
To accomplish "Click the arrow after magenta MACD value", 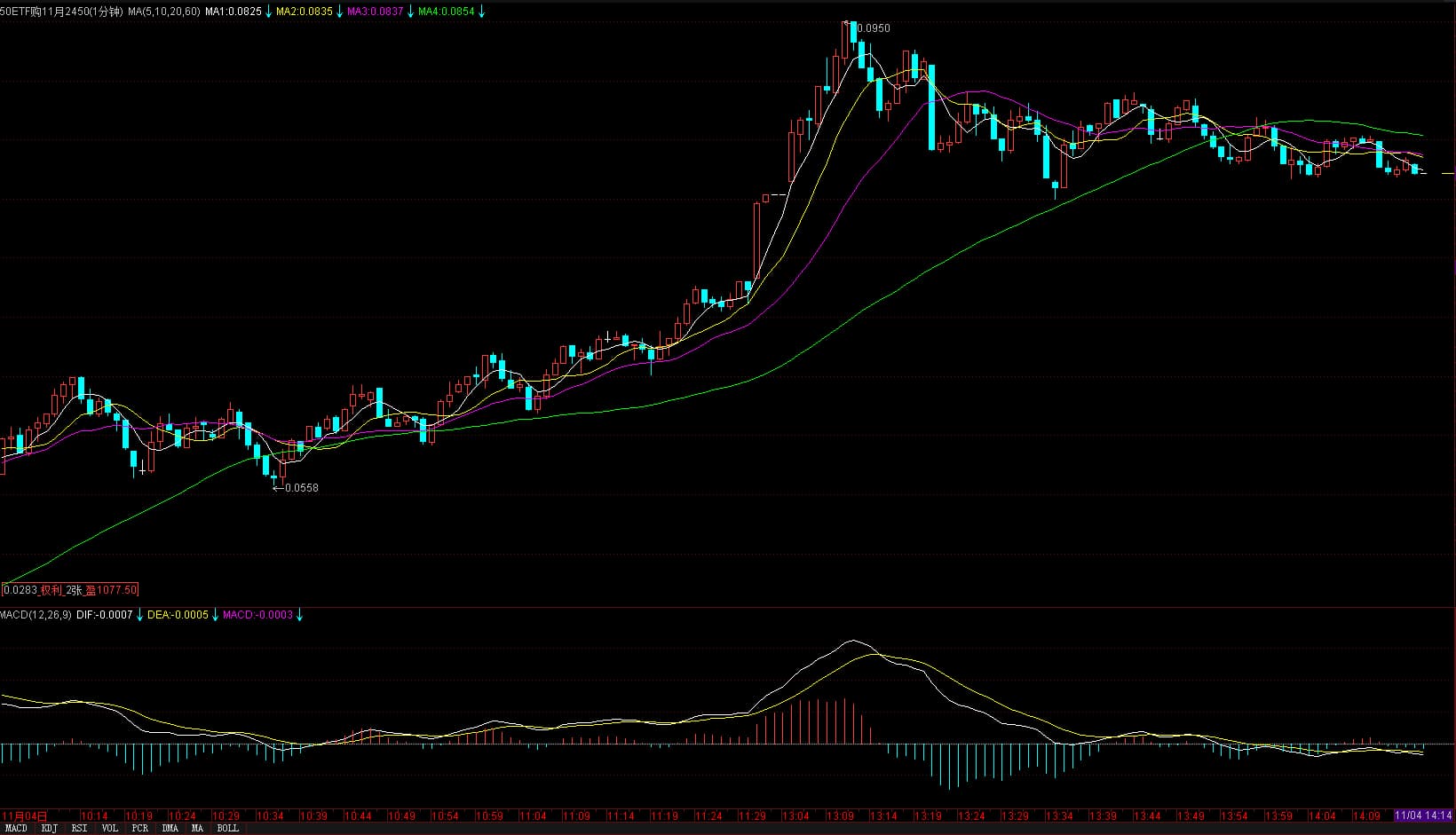I will tap(299, 615).
